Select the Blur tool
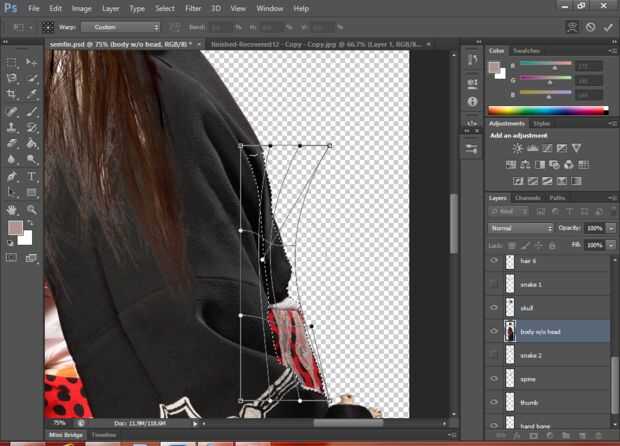 click(x=11, y=159)
